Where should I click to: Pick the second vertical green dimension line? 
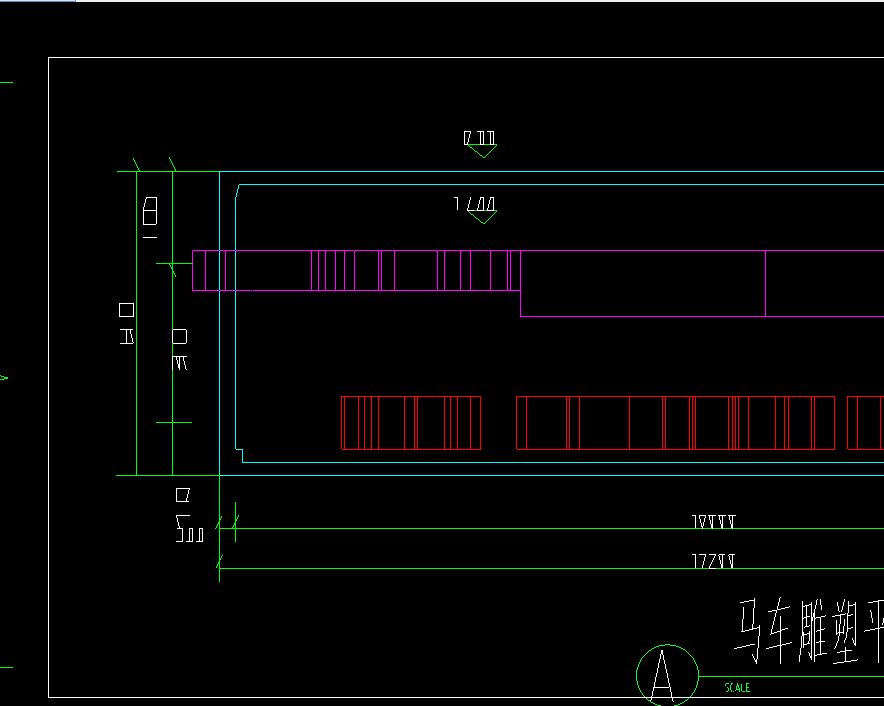point(173,323)
